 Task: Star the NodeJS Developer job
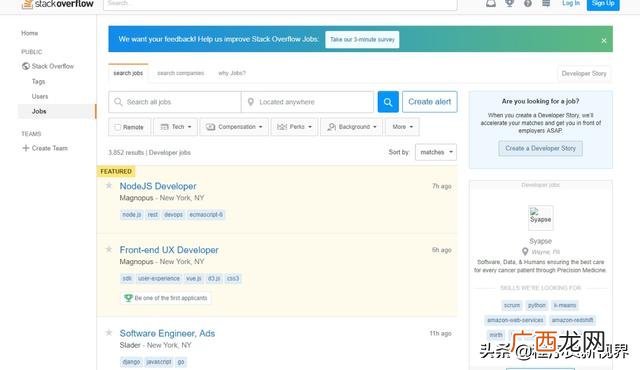(109, 186)
